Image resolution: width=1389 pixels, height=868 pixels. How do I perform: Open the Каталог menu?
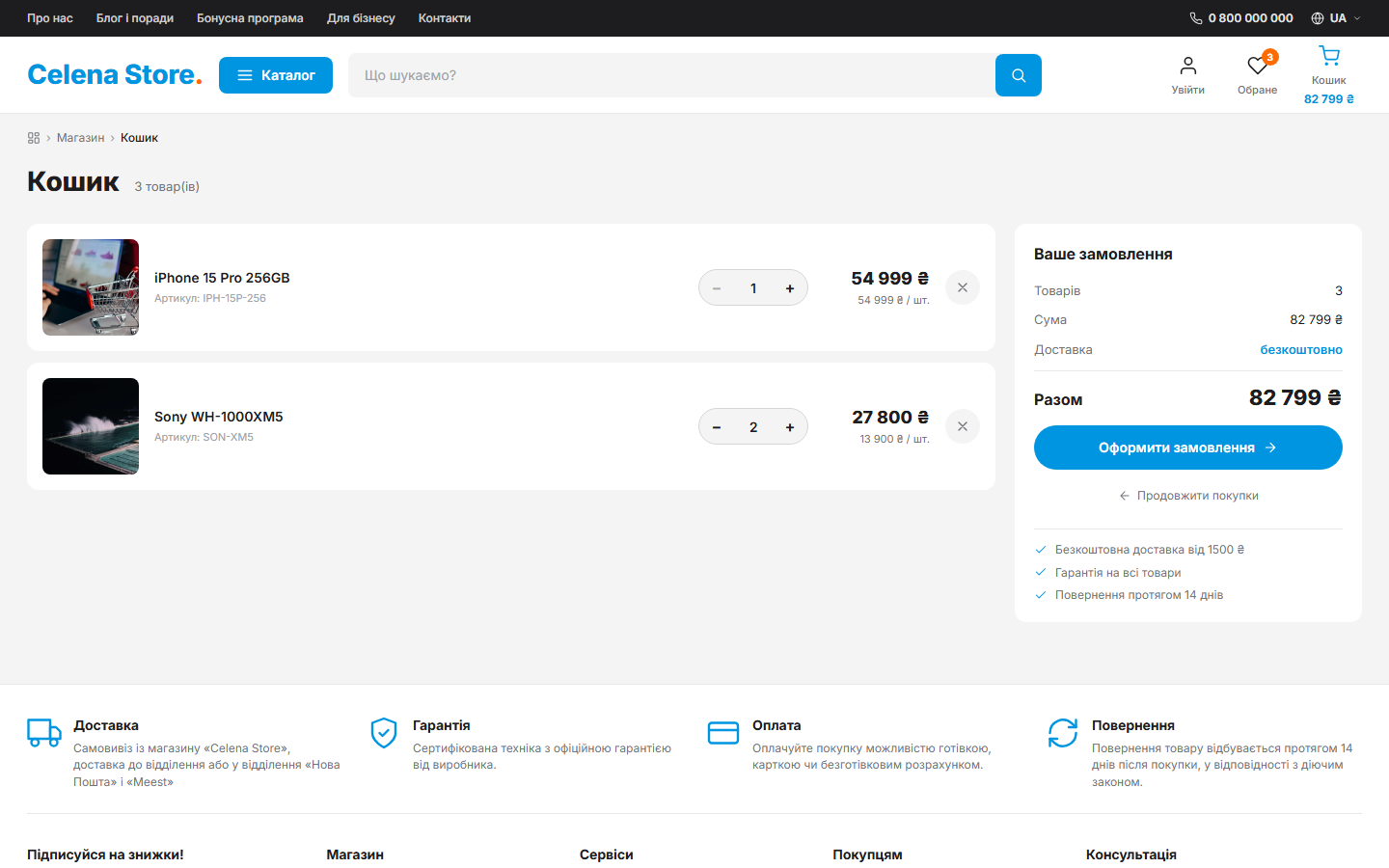[276, 75]
